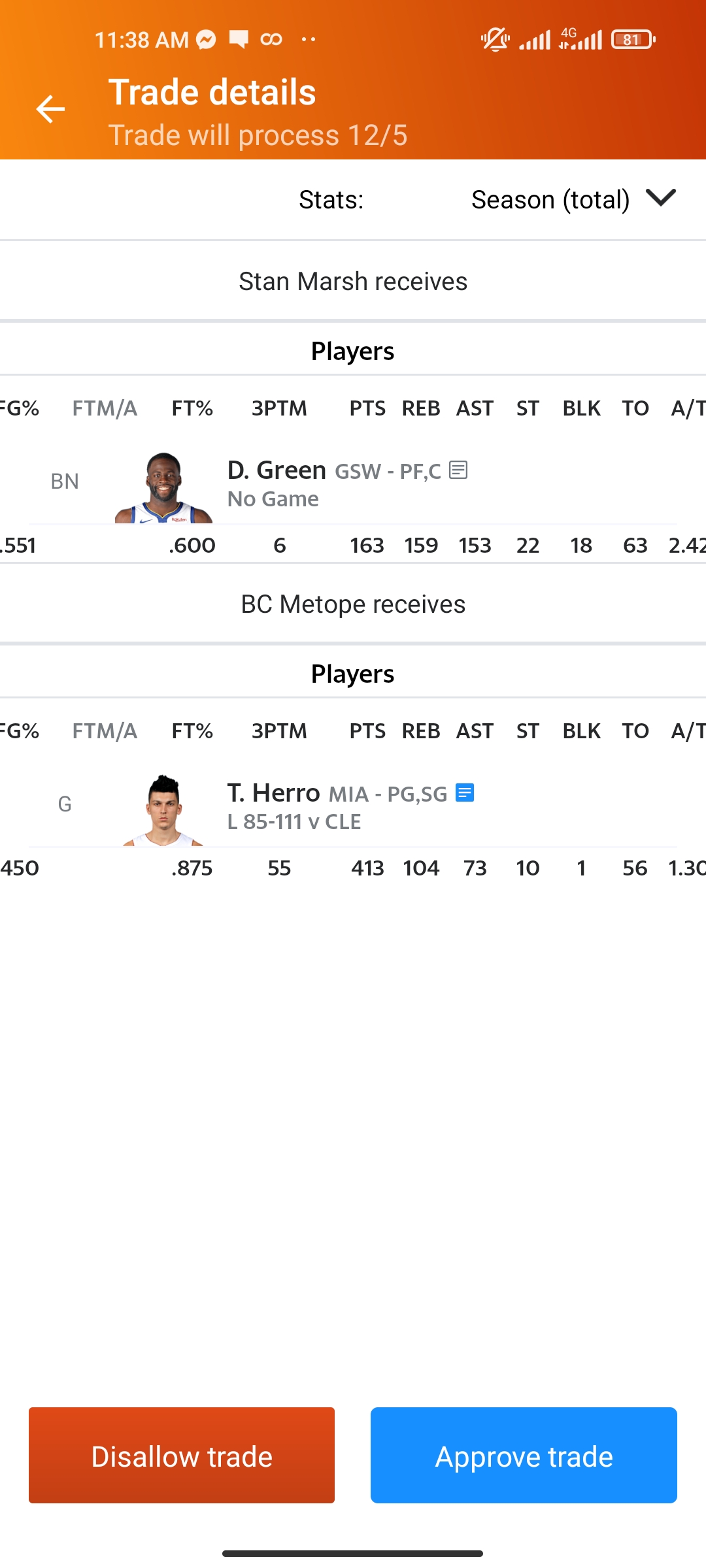Tap the dropdown chevron next to Season
The width and height of the screenshot is (706, 1568).
[660, 197]
